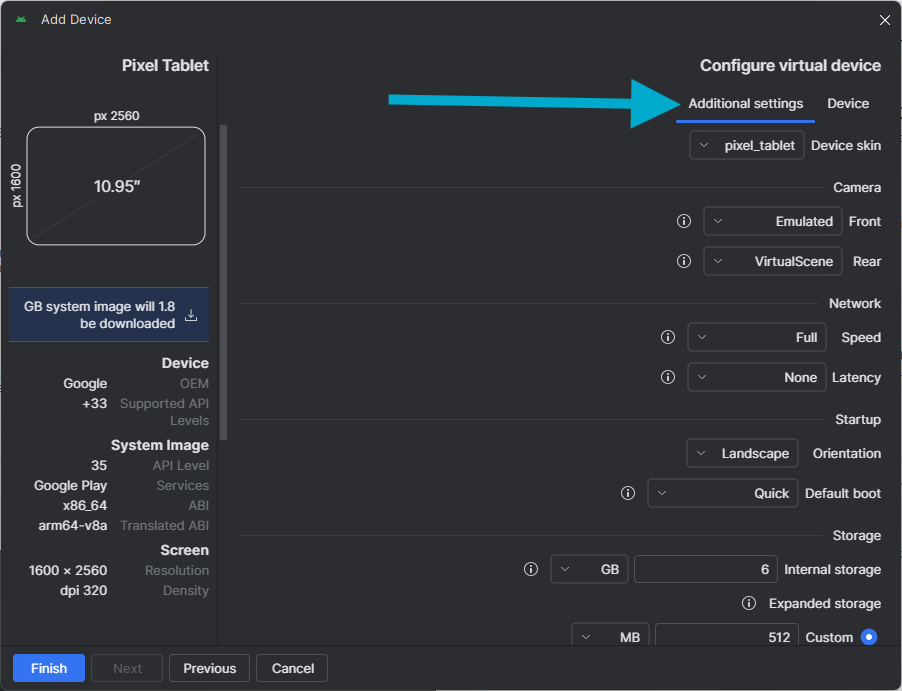The height and width of the screenshot is (691, 902).
Task: Click the info icon beside Expanded storage
Action: tap(748, 603)
